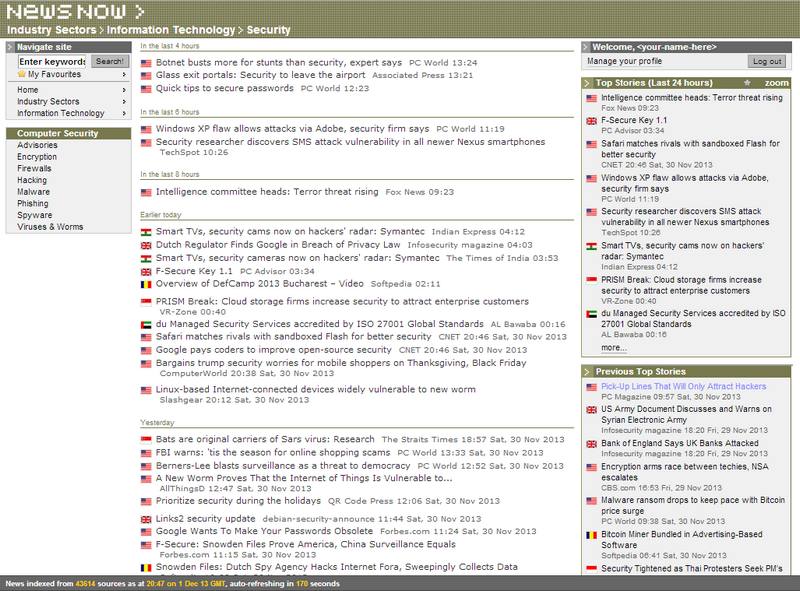Click the UK flag beside Bank of England story

click(592, 444)
